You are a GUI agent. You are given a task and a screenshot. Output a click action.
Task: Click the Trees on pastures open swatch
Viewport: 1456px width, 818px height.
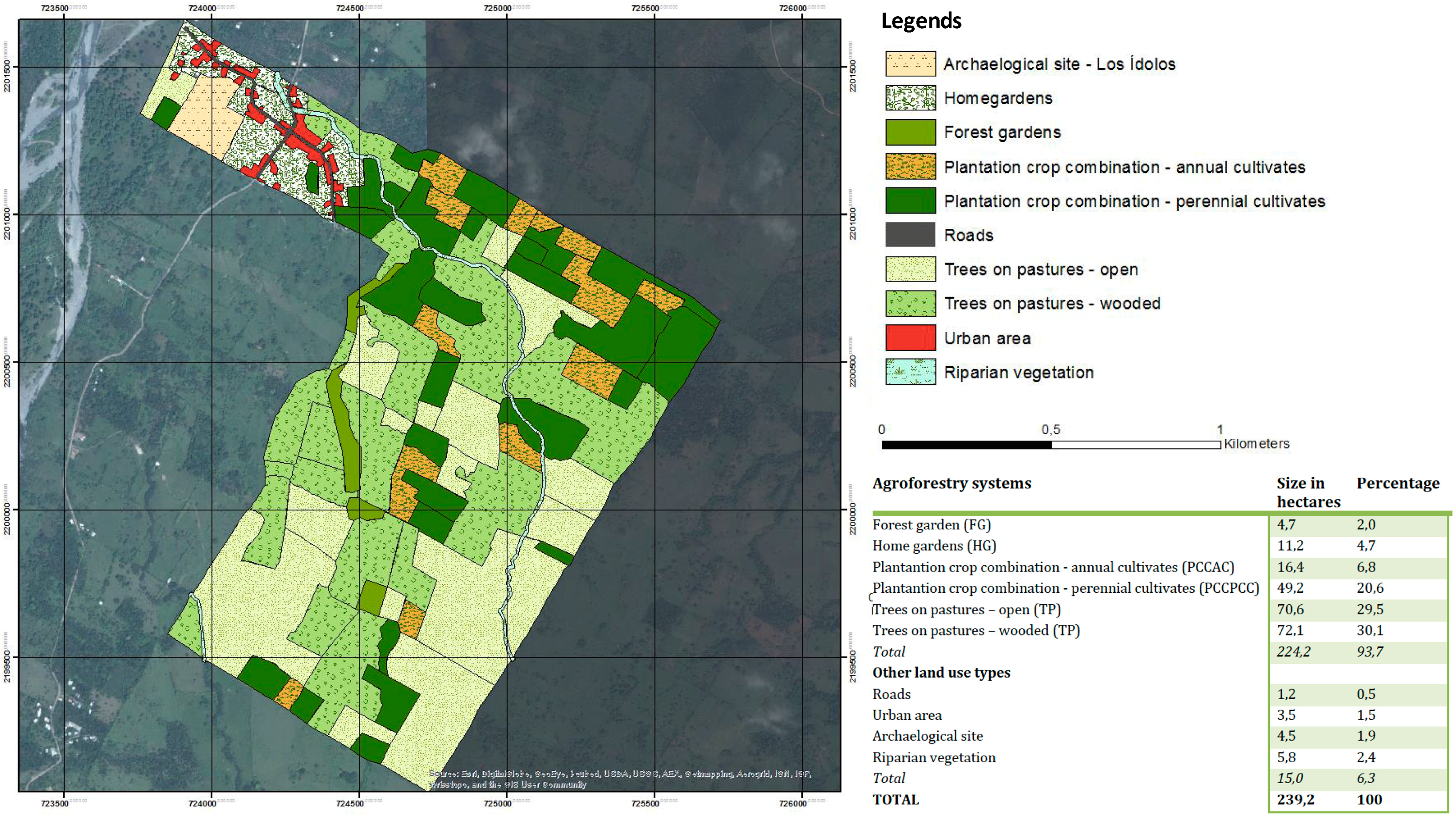910,269
